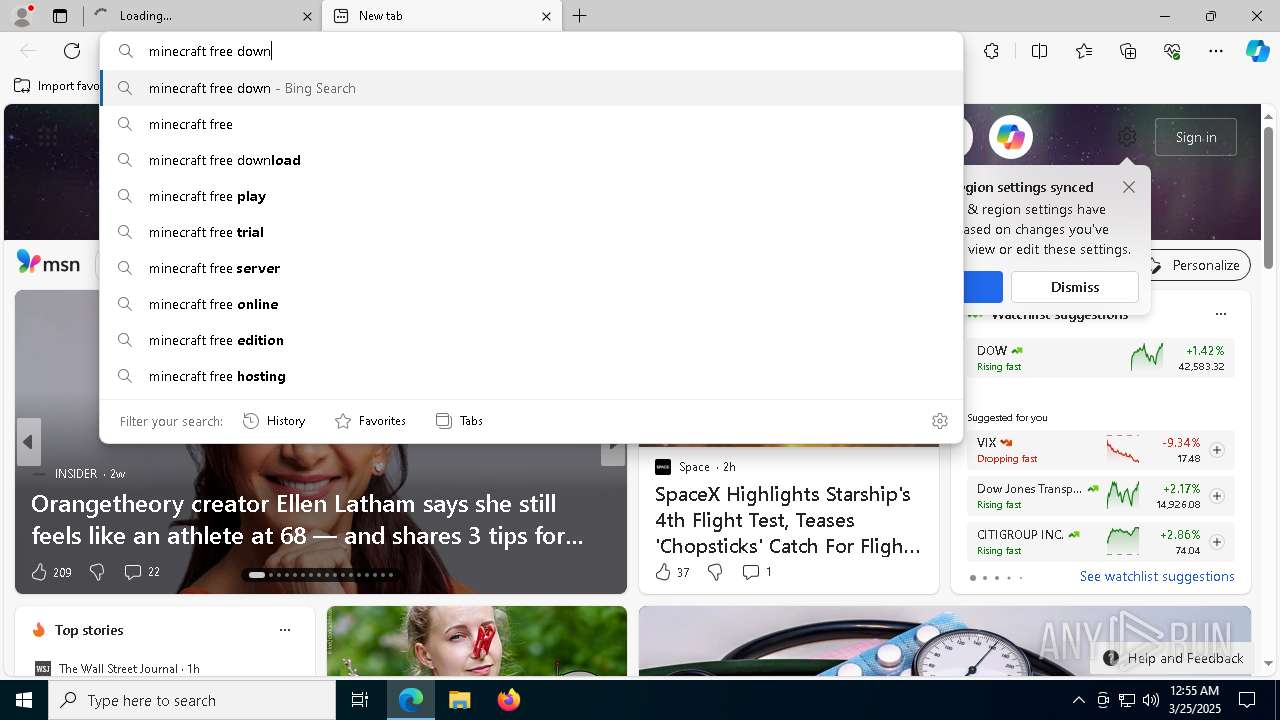Open the Personalize feed button
Screen dimensions: 1280x720
tap(1196, 265)
